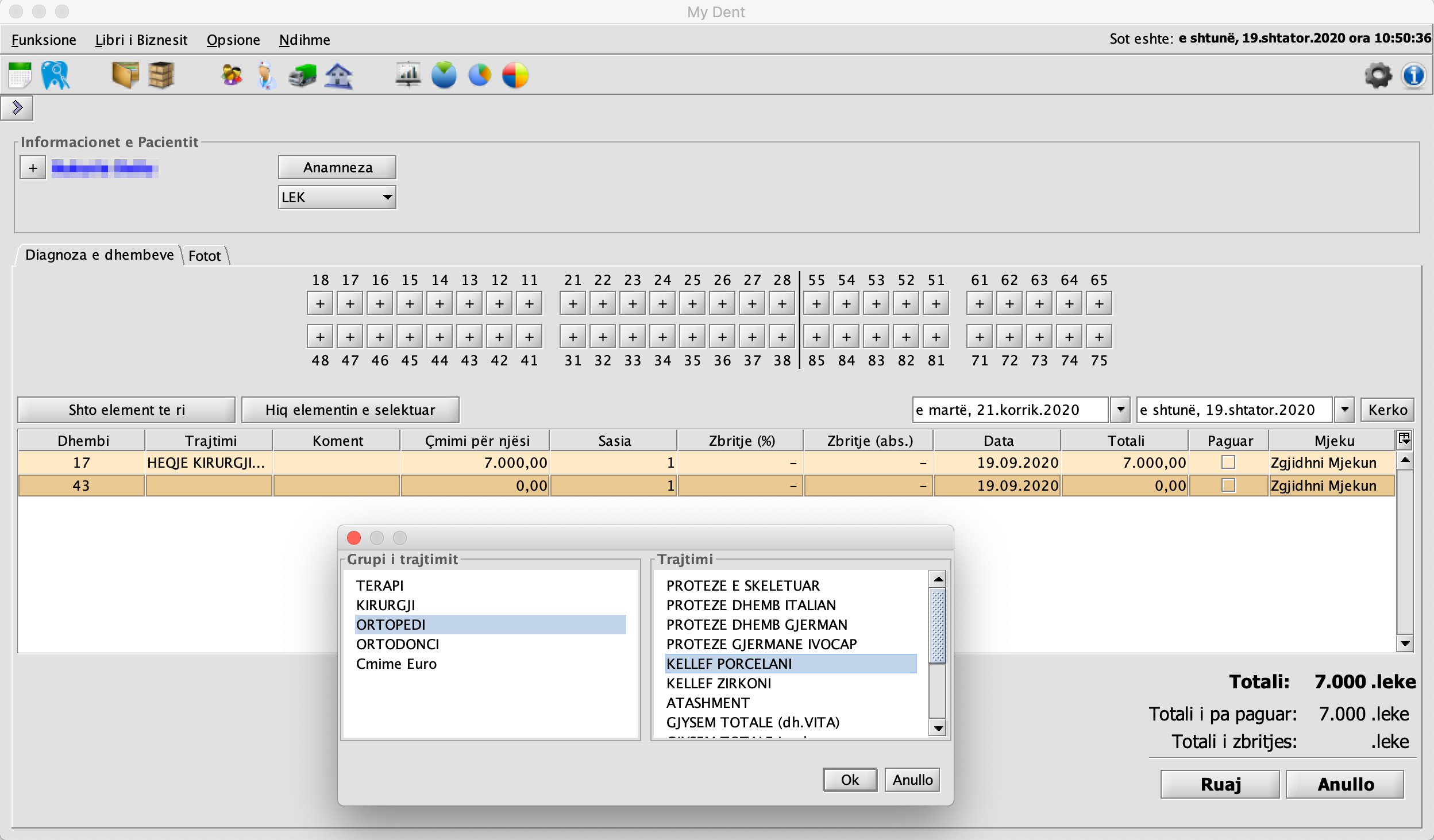Switch to the Fotot tab

tap(205, 256)
